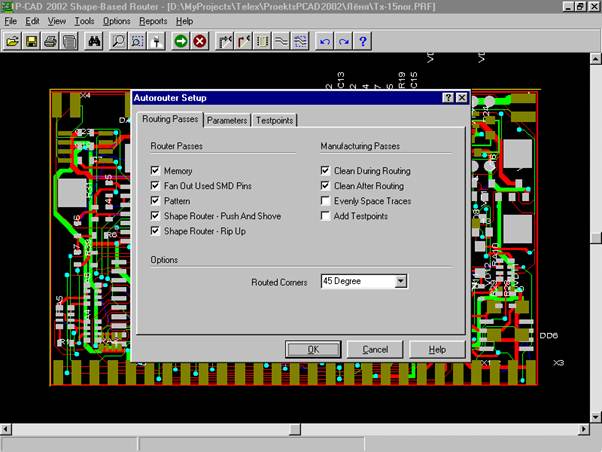Image resolution: width=602 pixels, height=452 pixels.
Task: Enable Evenly Space Traces option
Action: click(x=325, y=201)
